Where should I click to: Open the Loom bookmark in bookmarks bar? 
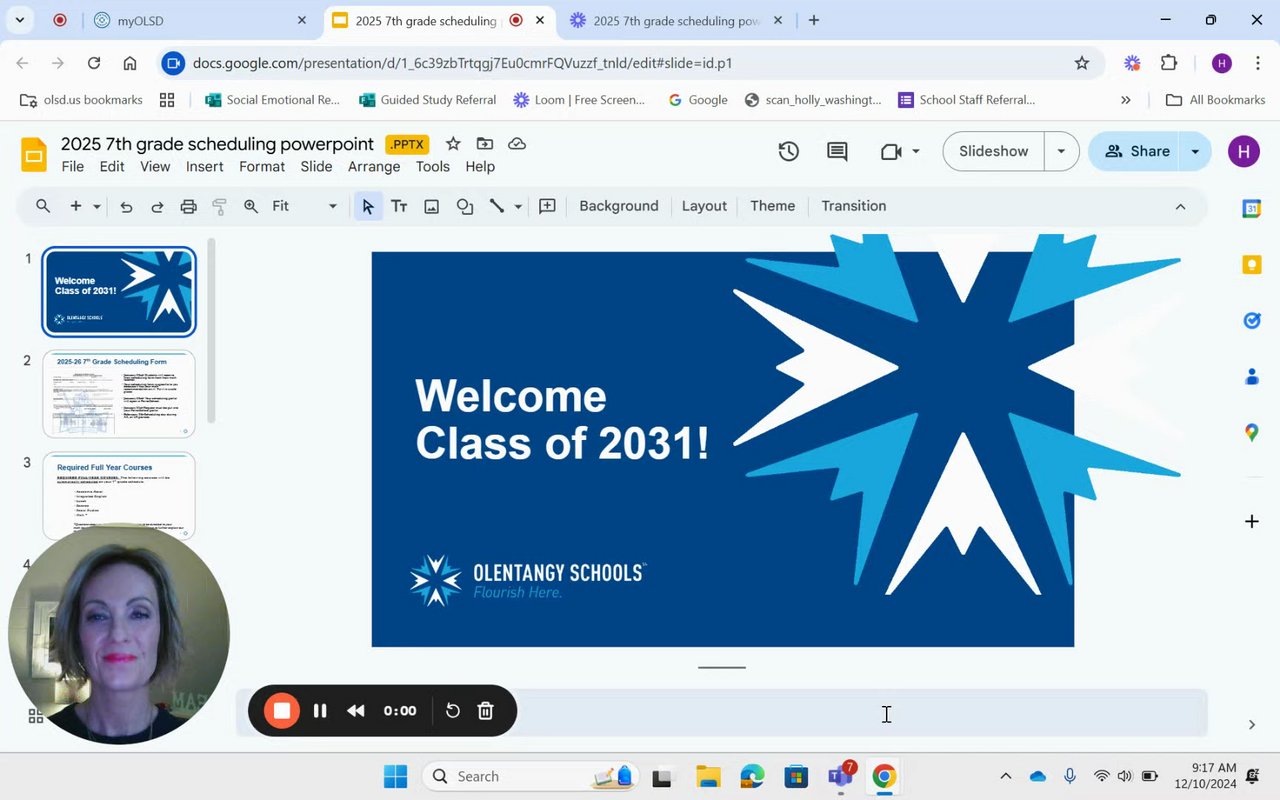579,100
